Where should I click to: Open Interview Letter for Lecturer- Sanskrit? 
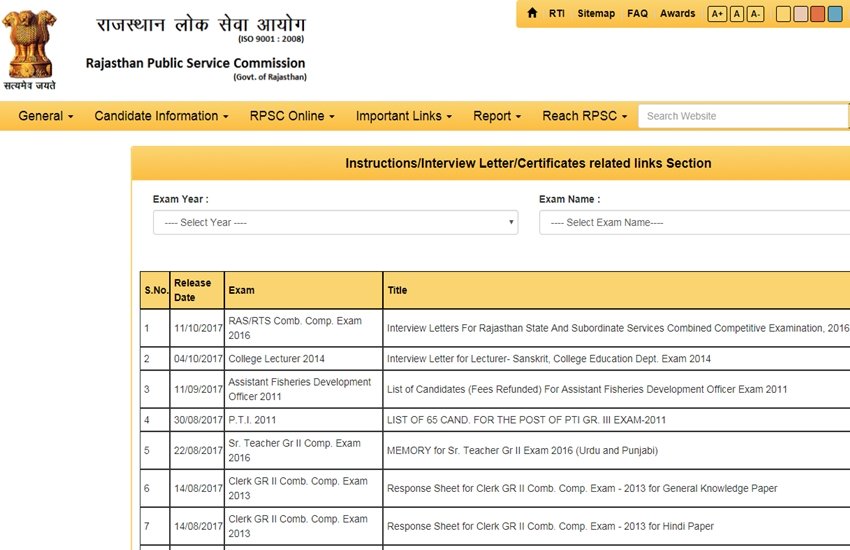pyautogui.click(x=549, y=359)
